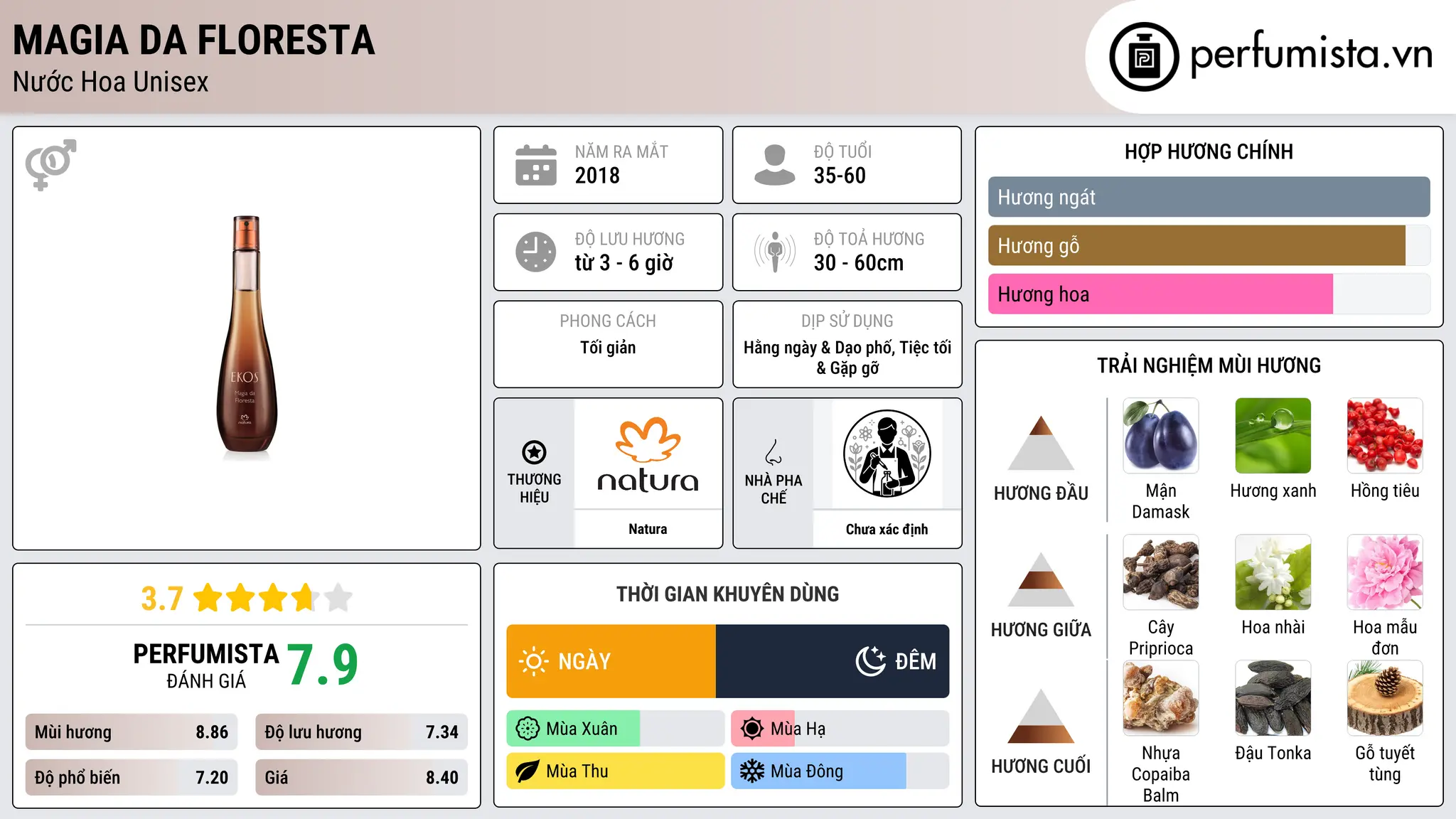The image size is (1456, 819).
Task: Click the green 7.9 Perfumista score
Action: point(323,665)
